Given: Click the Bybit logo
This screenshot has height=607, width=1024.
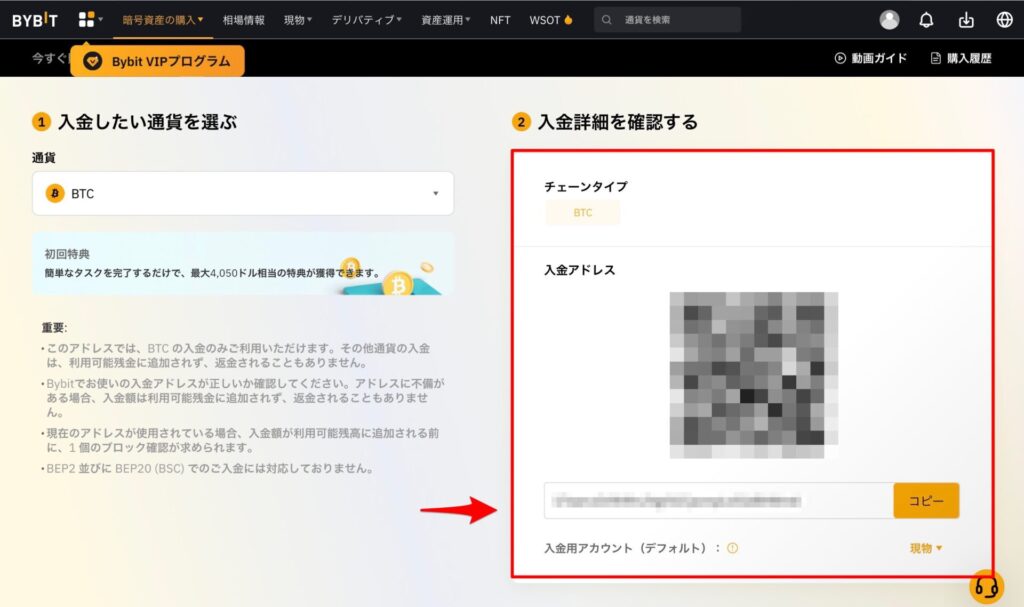Looking at the screenshot, I should click(x=35, y=20).
